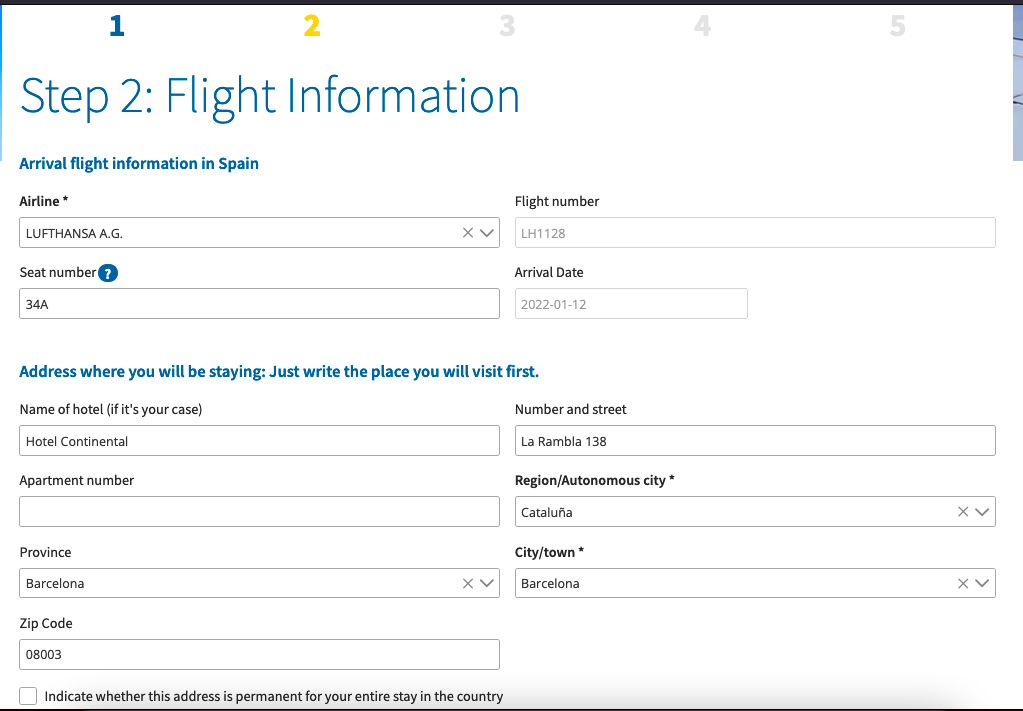This screenshot has width=1023, height=711.
Task: Click the empty Apartment number field
Action: click(259, 512)
